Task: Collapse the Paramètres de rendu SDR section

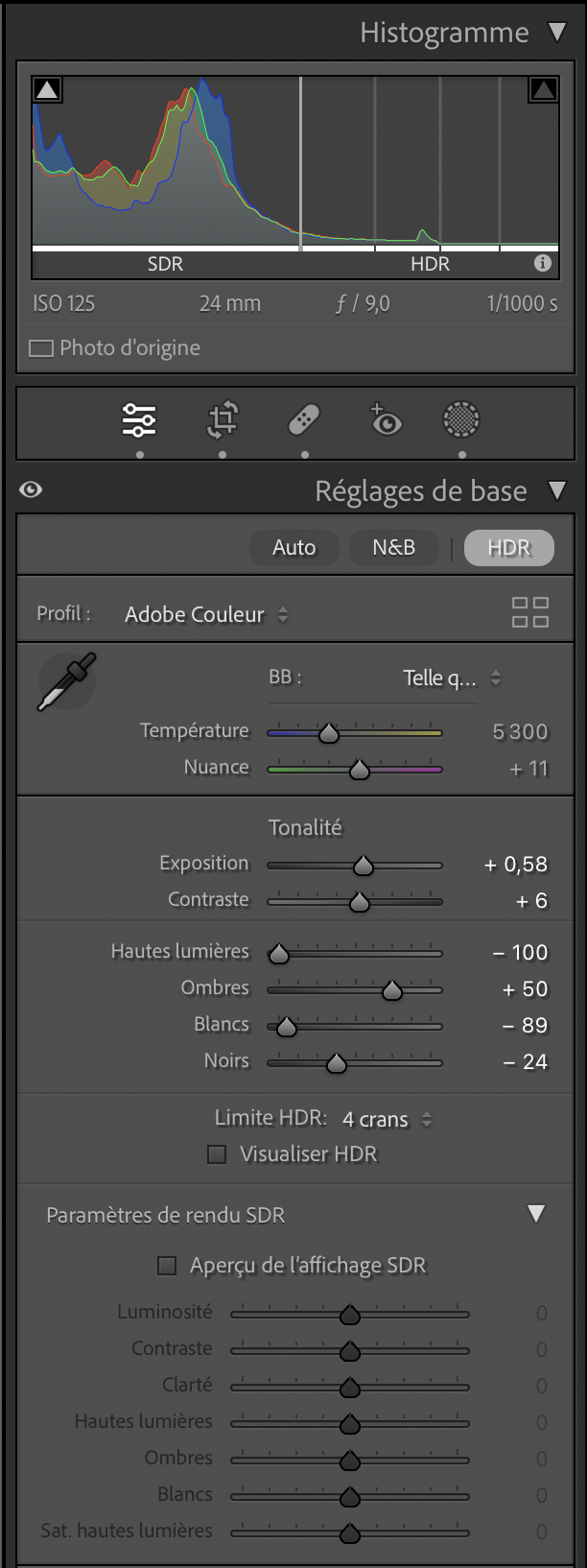Action: click(536, 1215)
